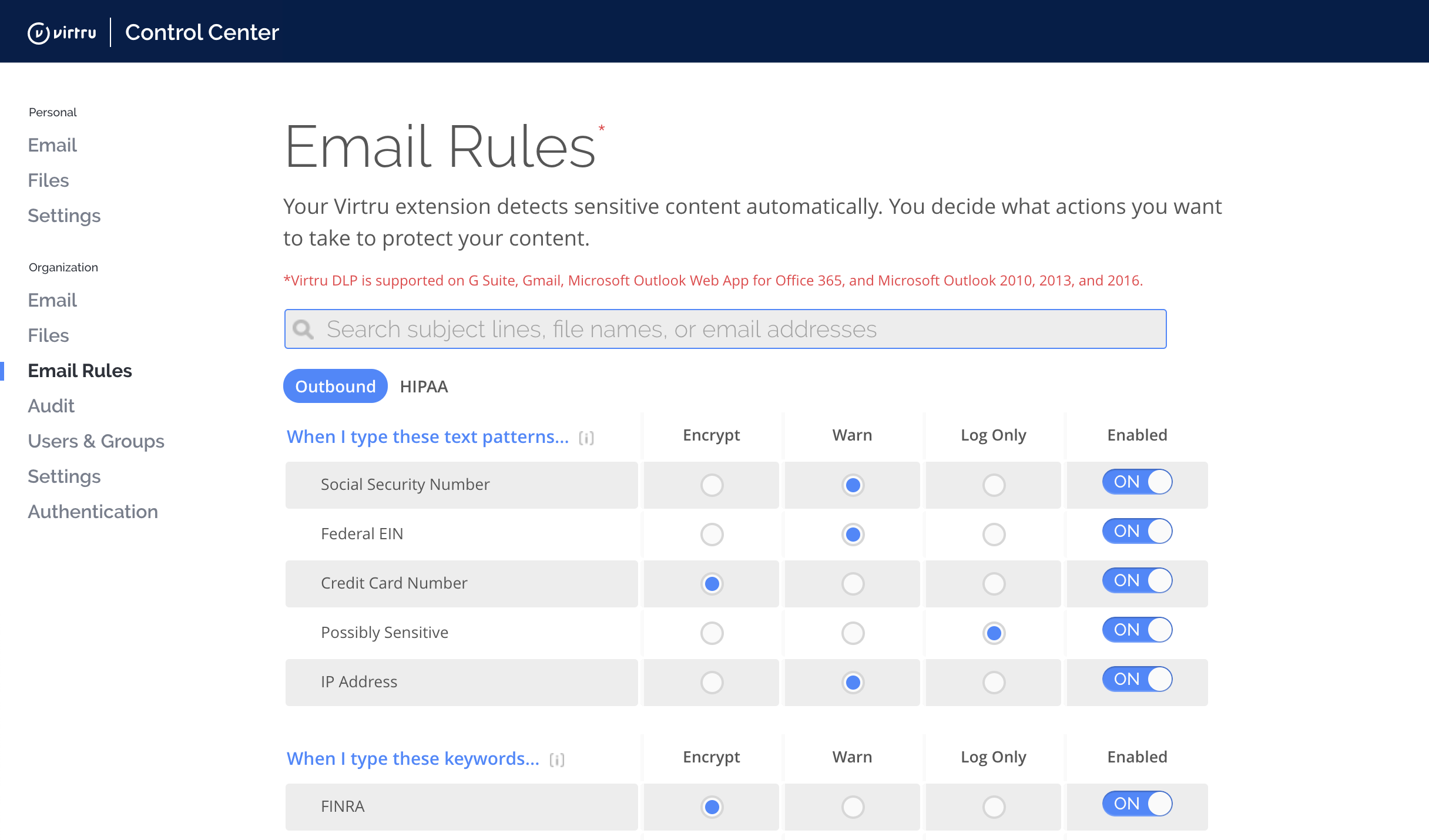Select Warn for FINRA keyword
This screenshot has height=840, width=1429.
853,807
